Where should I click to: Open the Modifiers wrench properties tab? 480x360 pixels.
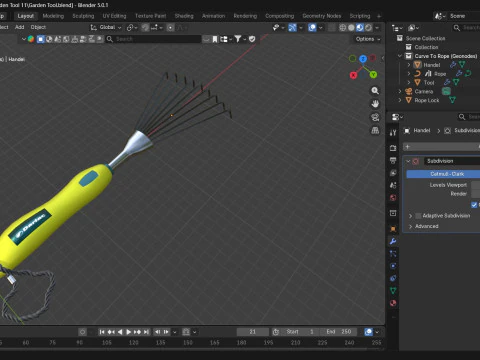tap(393, 241)
